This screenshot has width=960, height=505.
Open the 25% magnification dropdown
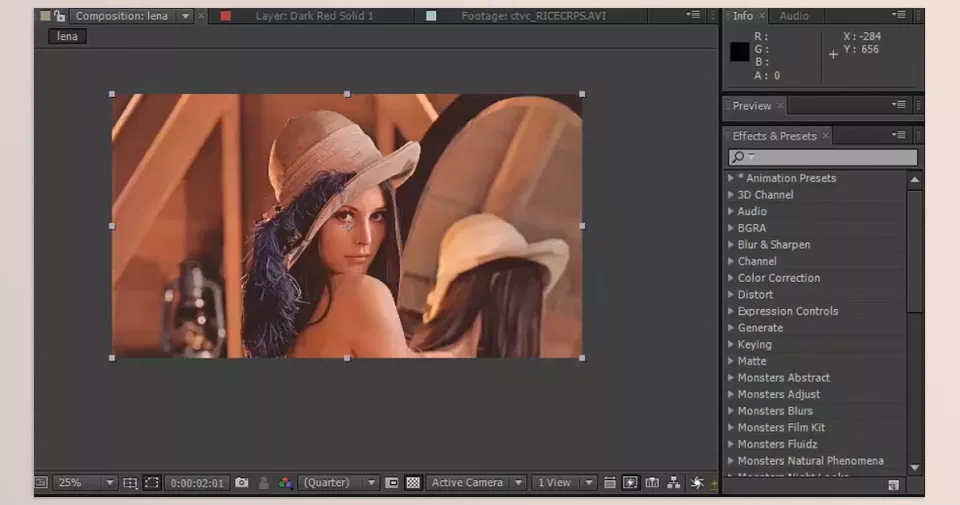tap(84, 483)
